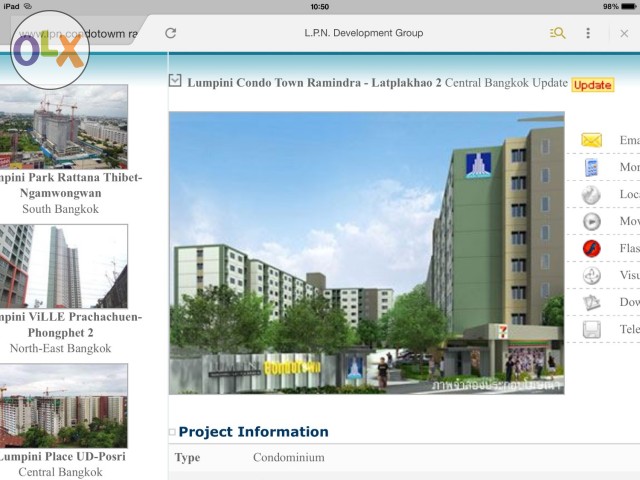Expand the Project Information section header
Viewport: 640px width, 480px height.
[x=252, y=432]
